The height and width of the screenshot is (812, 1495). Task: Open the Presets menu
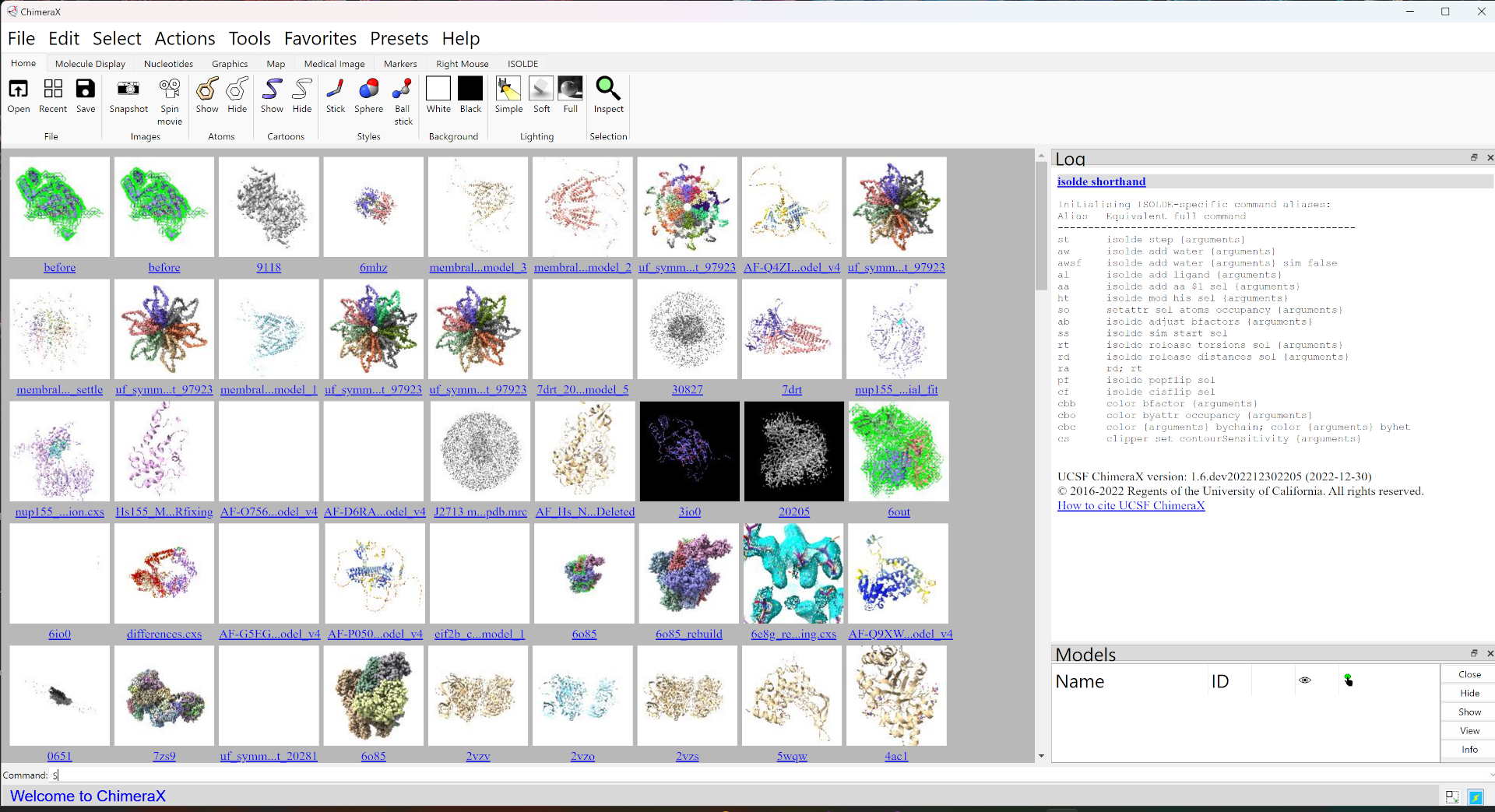[x=399, y=38]
